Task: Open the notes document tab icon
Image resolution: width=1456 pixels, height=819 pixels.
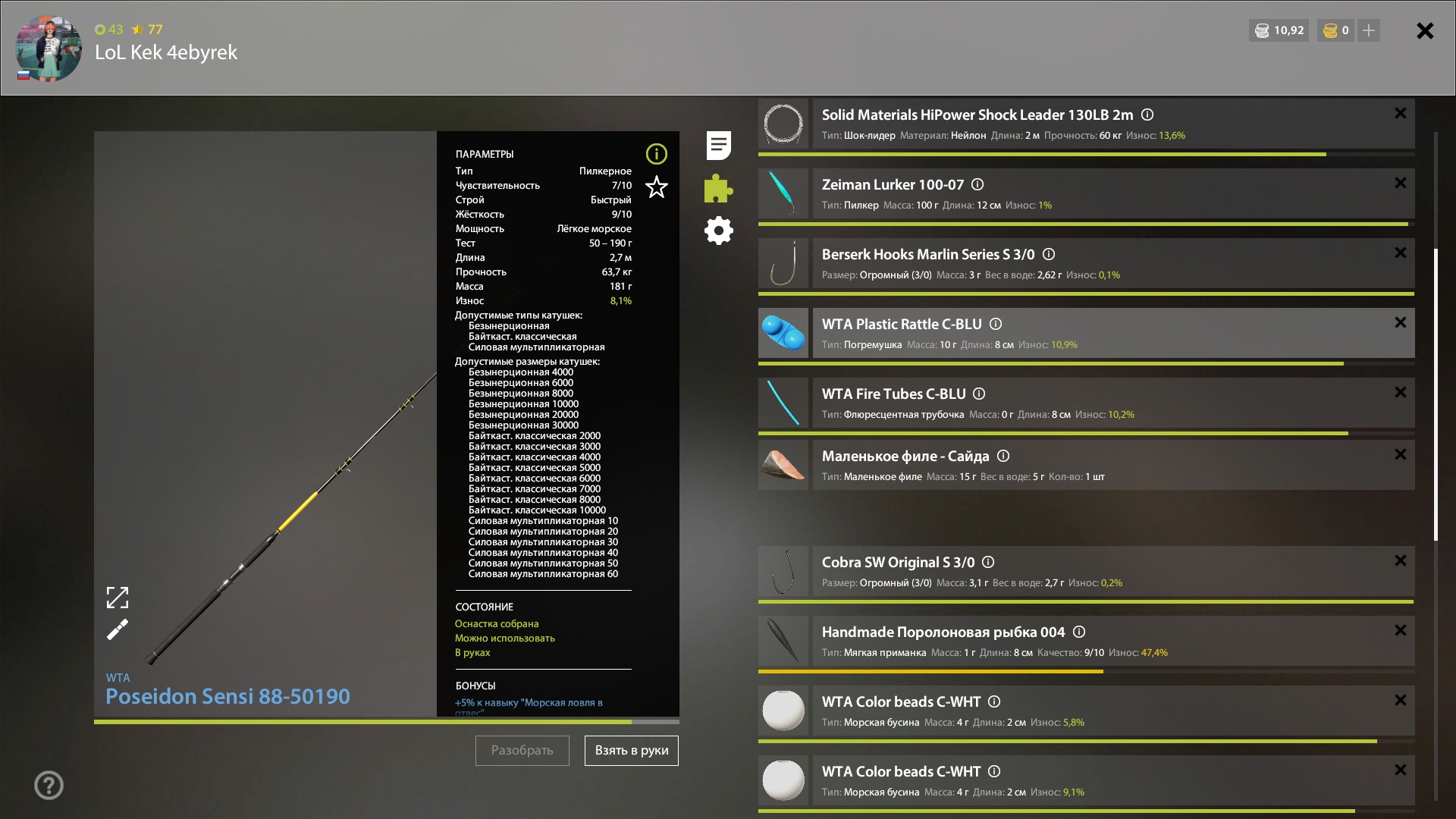Action: point(718,145)
